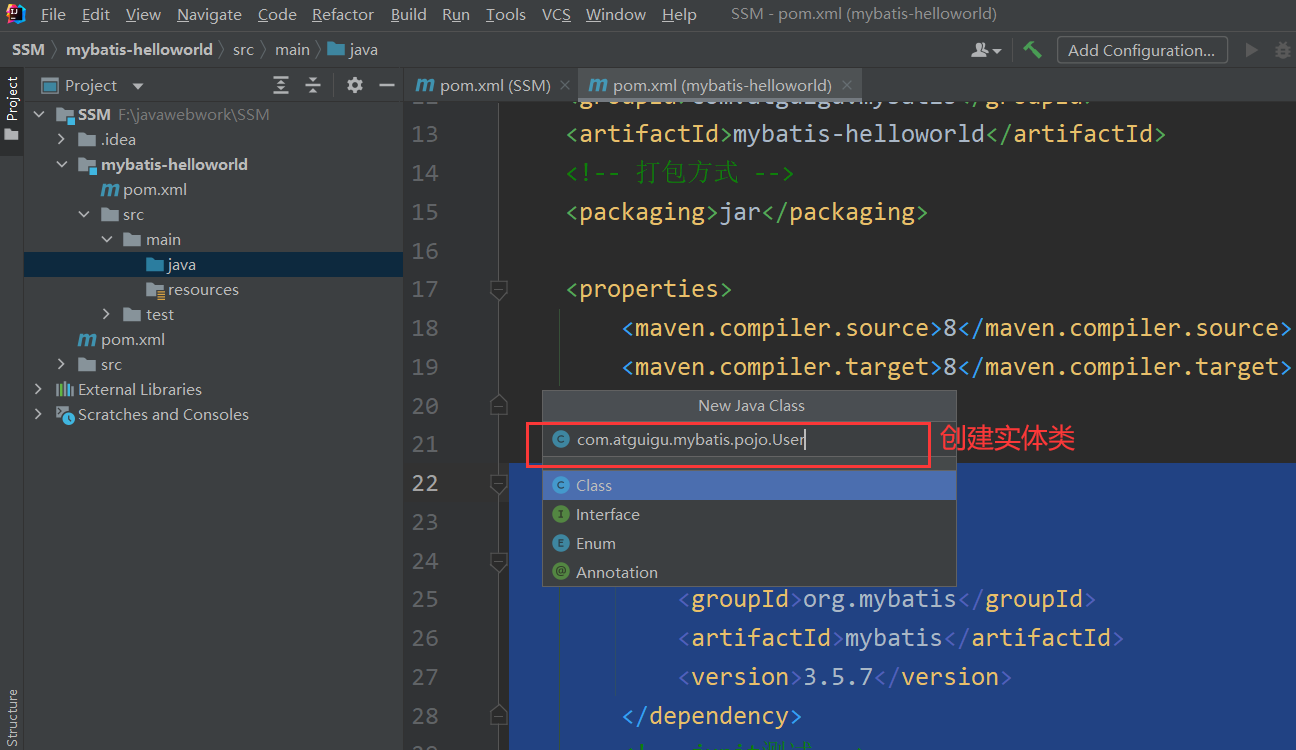Open the Run menu
The width and height of the screenshot is (1296, 750).
click(456, 14)
